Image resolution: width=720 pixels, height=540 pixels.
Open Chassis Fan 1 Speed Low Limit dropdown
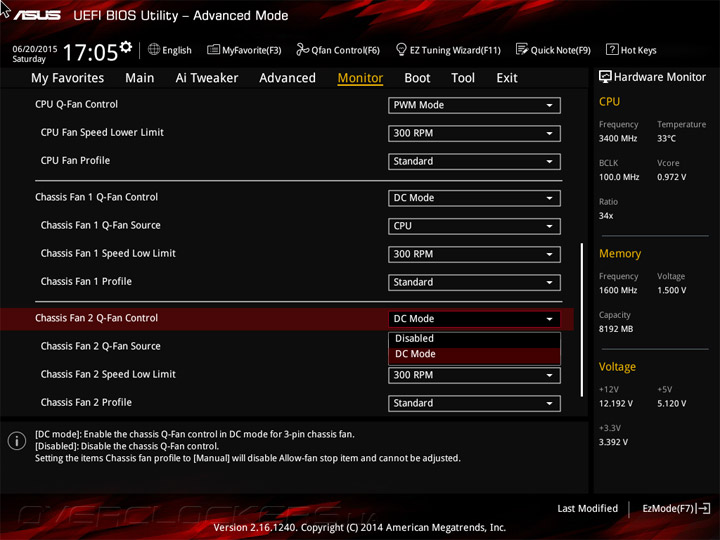[x=474, y=254]
